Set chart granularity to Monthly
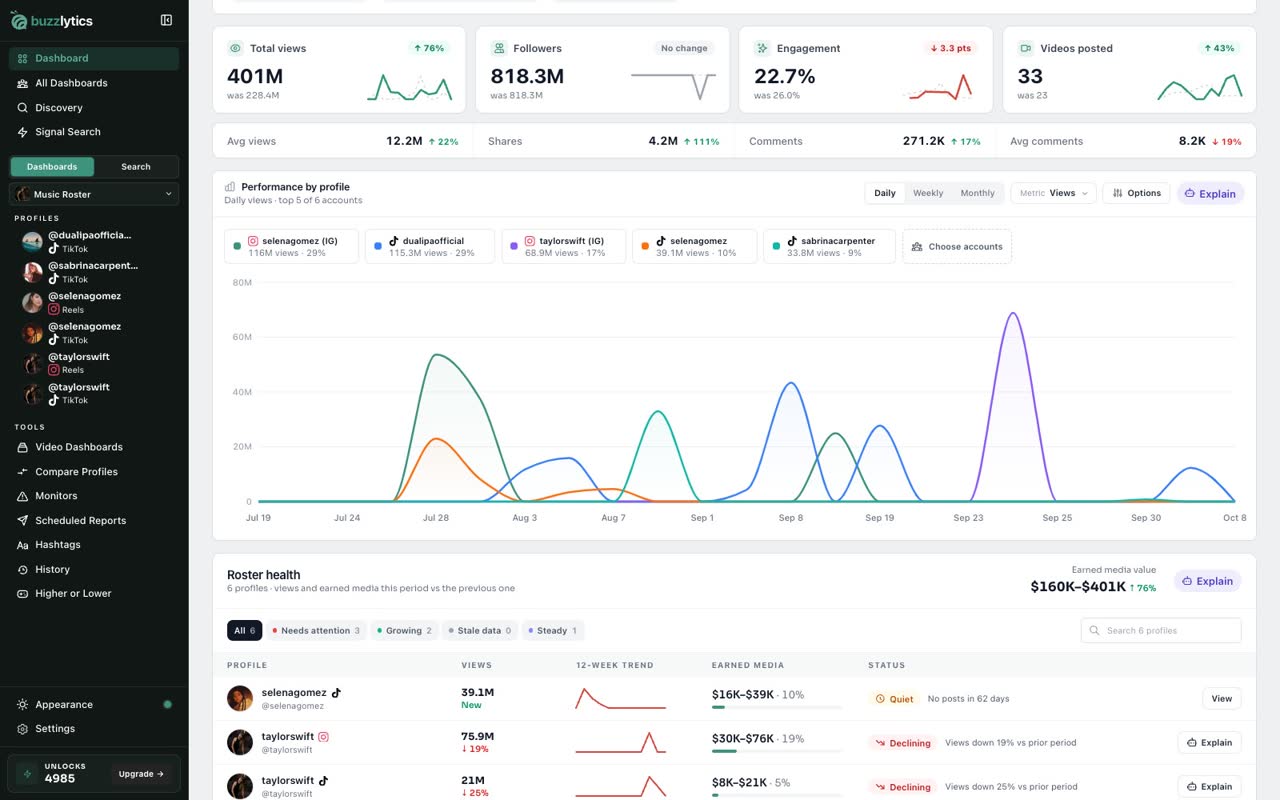 click(977, 193)
